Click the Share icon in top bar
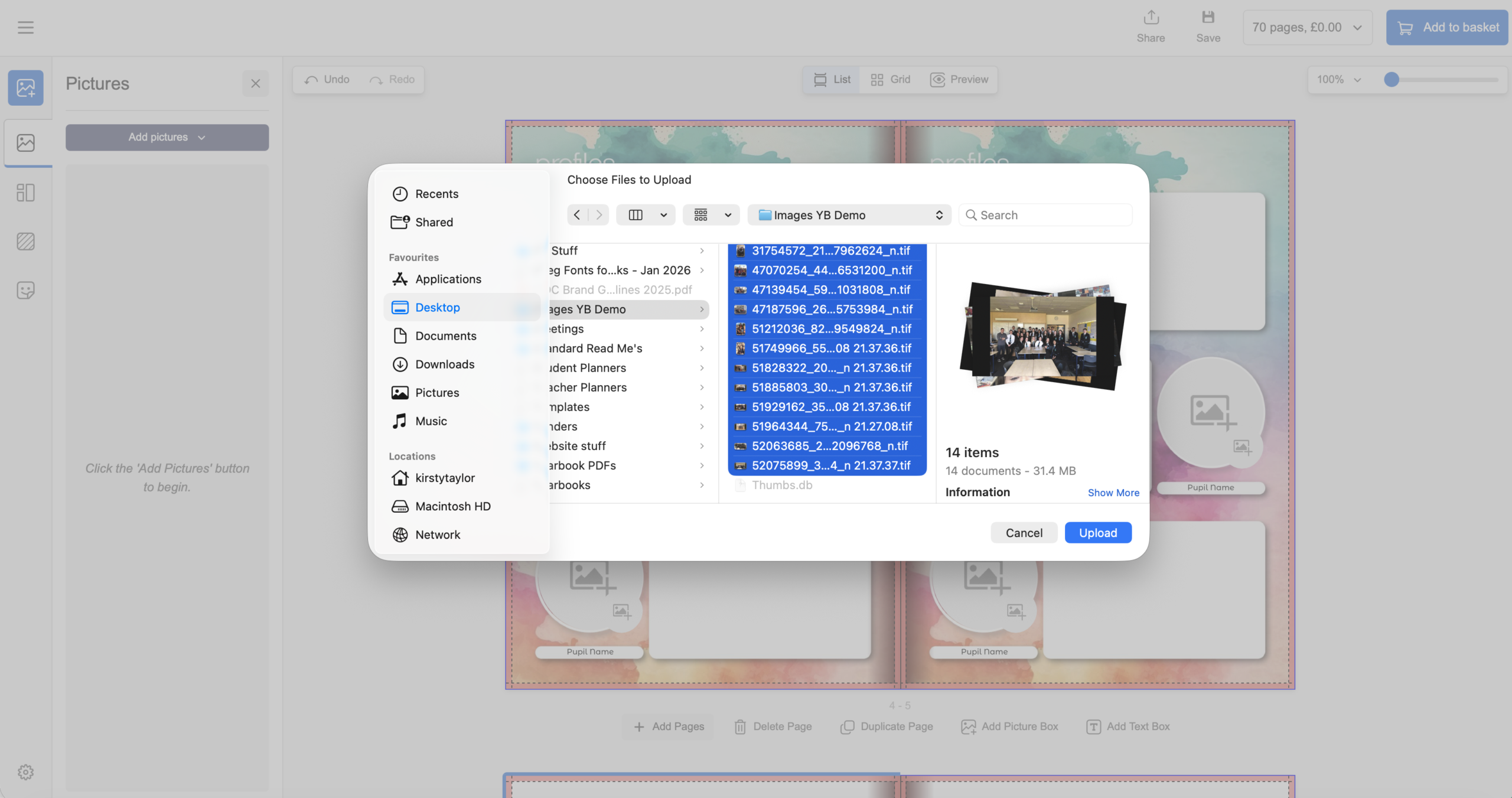 (1151, 18)
